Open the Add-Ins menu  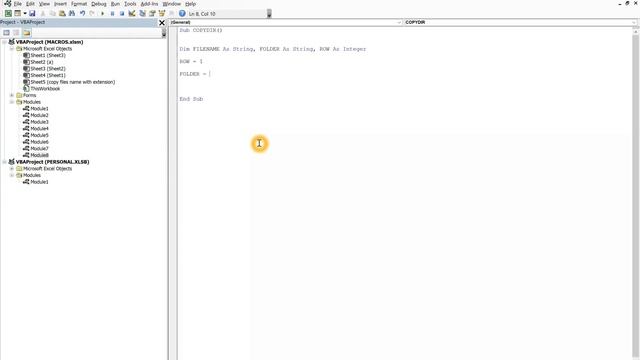coord(149,4)
